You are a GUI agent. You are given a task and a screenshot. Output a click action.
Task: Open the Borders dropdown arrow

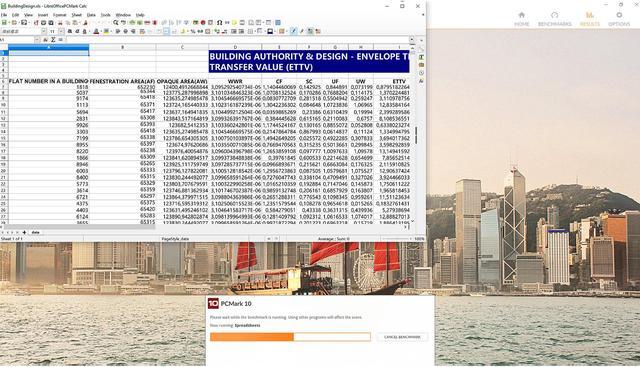256,31
